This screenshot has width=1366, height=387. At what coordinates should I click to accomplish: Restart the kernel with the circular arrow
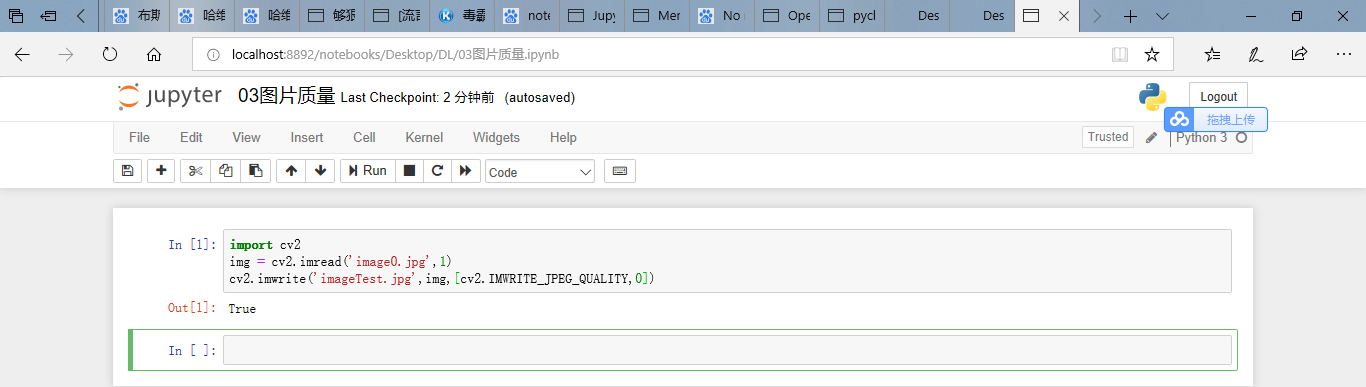coord(437,171)
